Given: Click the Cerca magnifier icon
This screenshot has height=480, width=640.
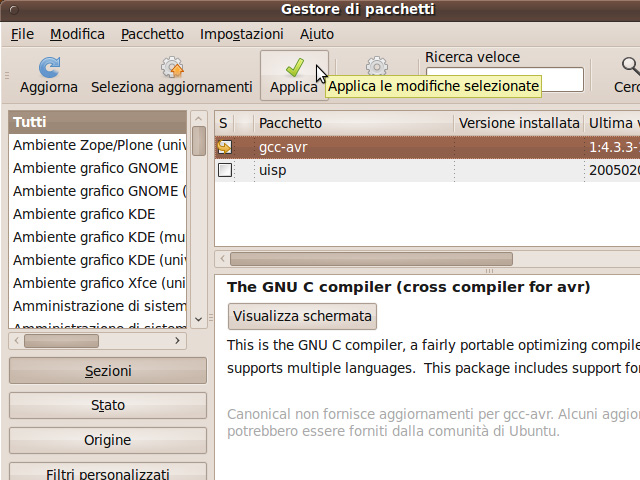Looking at the screenshot, I should [x=630, y=67].
